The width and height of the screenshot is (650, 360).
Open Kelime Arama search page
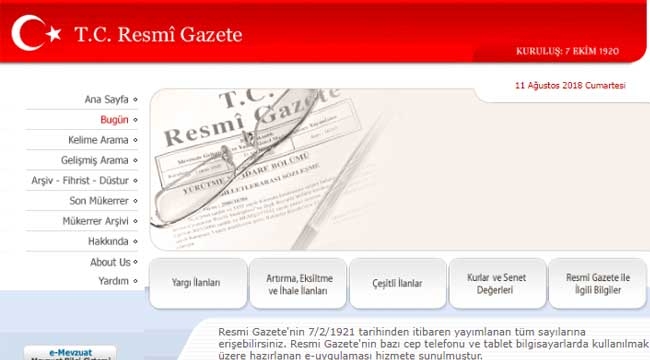98,140
